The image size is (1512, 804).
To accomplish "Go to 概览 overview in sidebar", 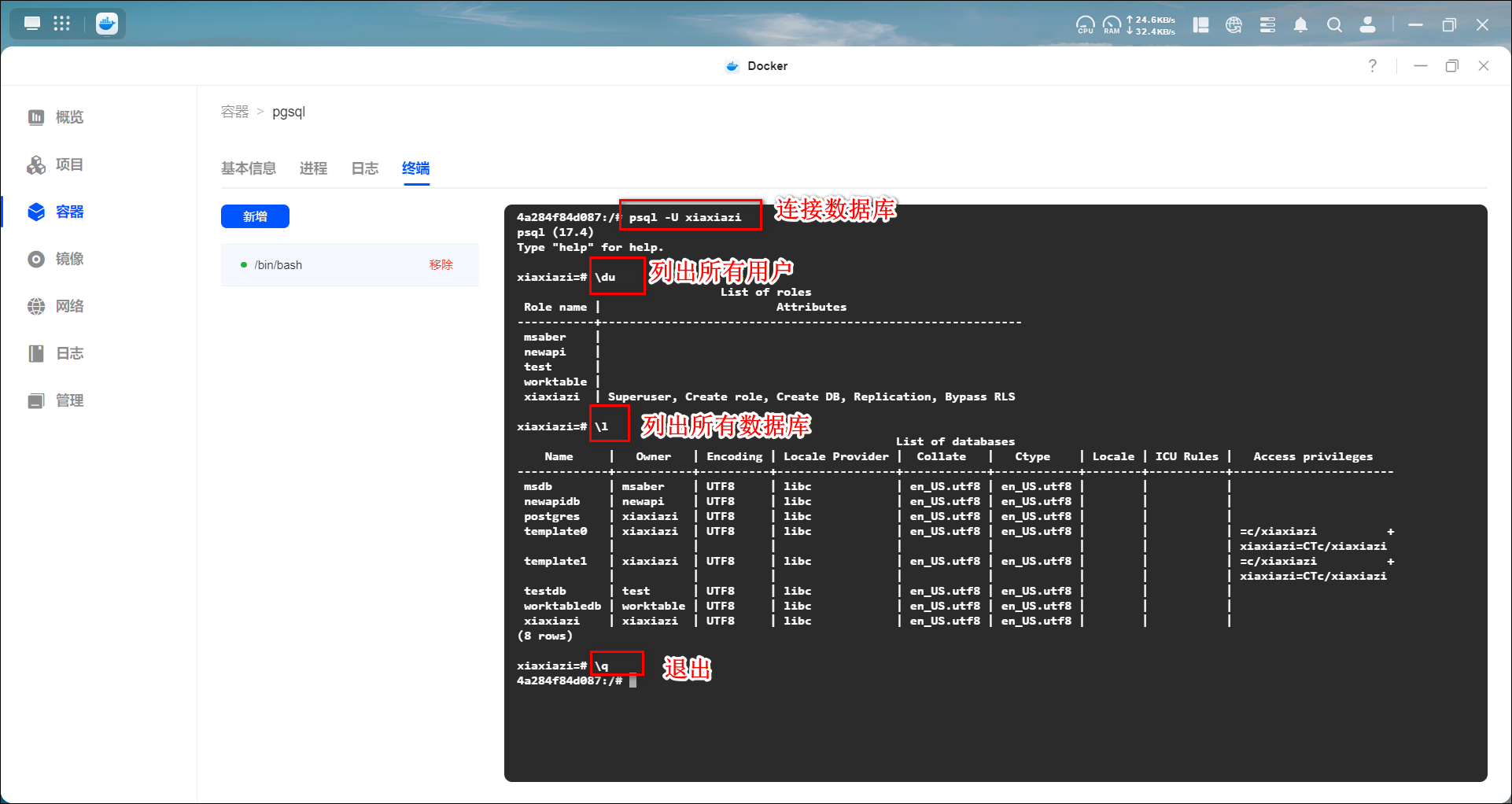I will pyautogui.click(x=69, y=117).
